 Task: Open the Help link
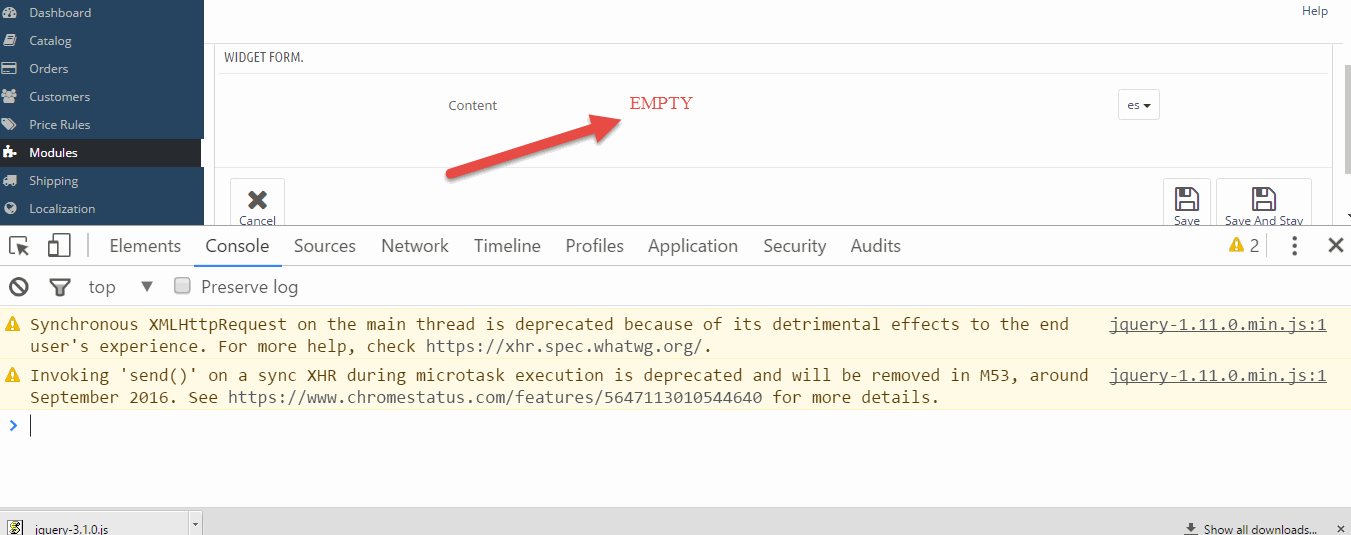click(1315, 11)
